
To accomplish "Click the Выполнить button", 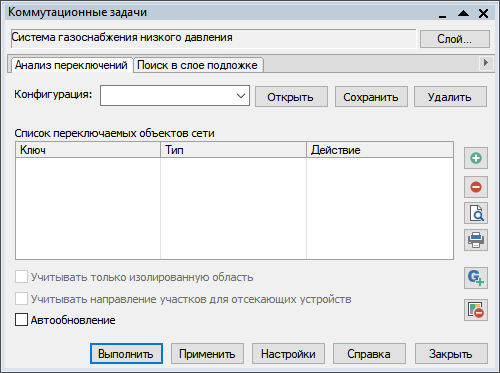I will pos(126,354).
